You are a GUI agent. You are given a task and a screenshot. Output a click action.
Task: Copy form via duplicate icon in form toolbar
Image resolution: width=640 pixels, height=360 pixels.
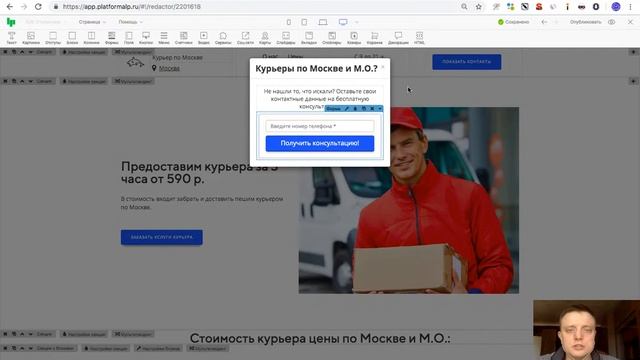click(x=364, y=109)
